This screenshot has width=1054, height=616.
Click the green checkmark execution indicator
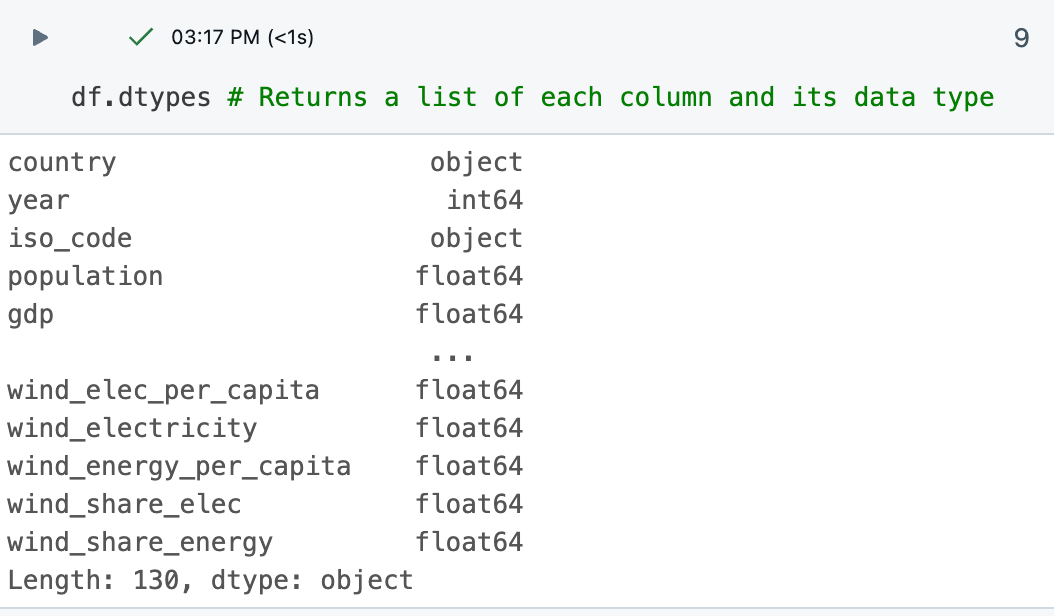(140, 37)
